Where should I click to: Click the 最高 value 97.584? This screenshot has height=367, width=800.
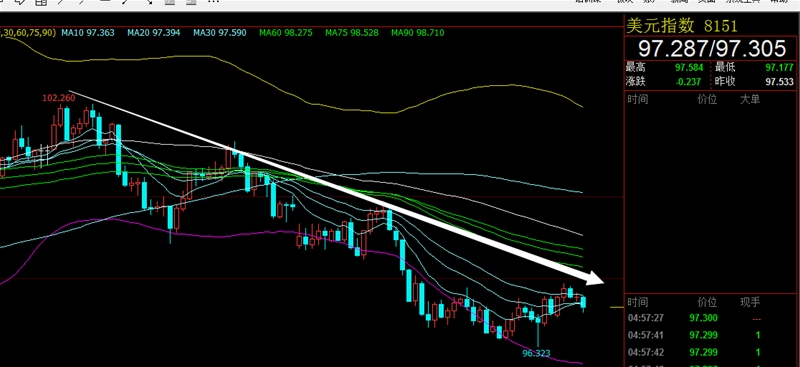click(689, 67)
